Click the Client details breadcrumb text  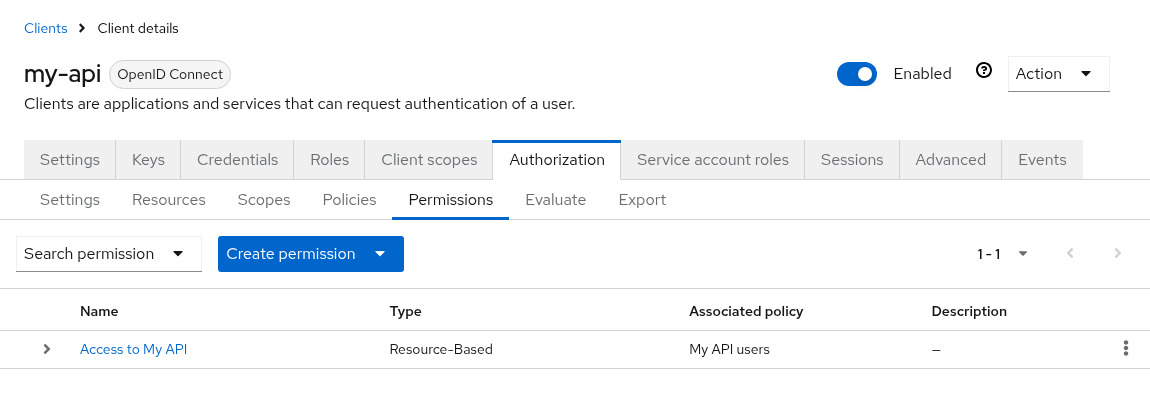138,29
